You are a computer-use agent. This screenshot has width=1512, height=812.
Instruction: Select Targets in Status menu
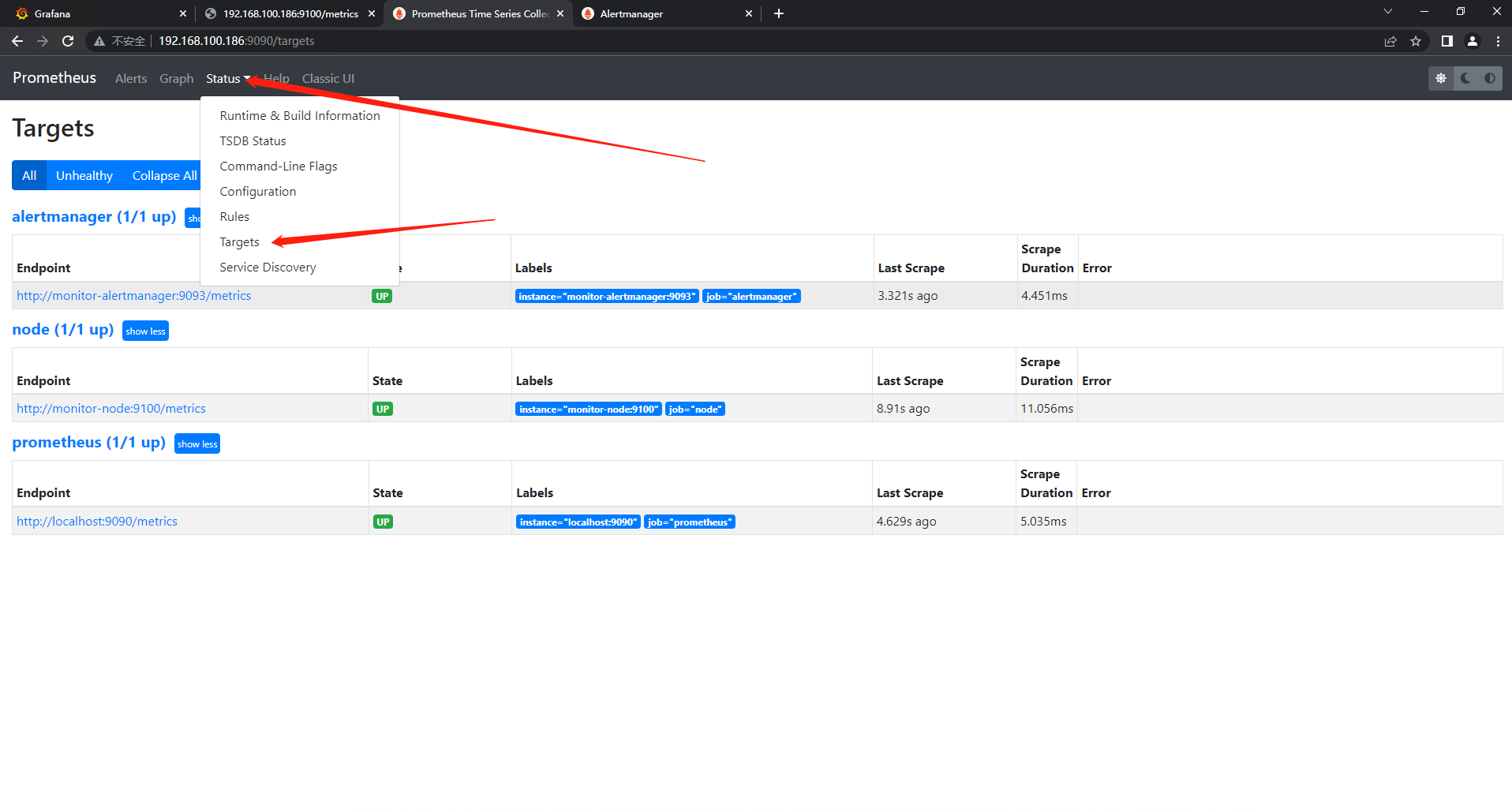pos(300,241)
